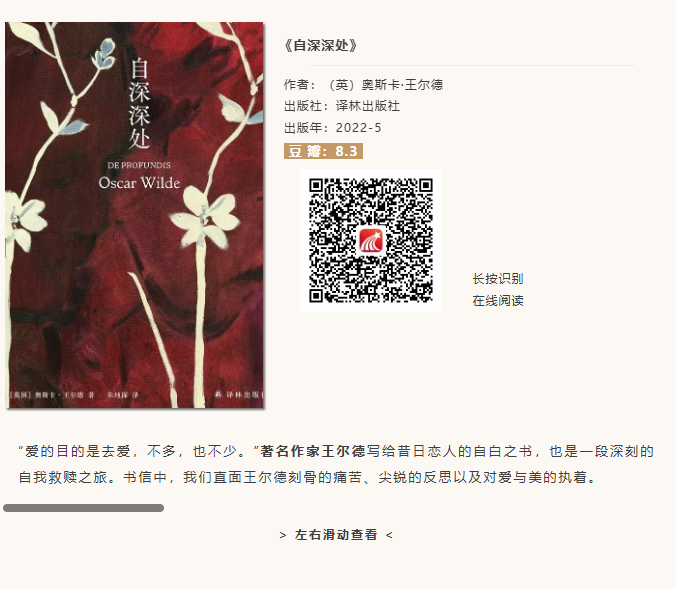Click the Oscar Wilde text on the cover
The width and height of the screenshot is (677, 589).
[x=139, y=183]
